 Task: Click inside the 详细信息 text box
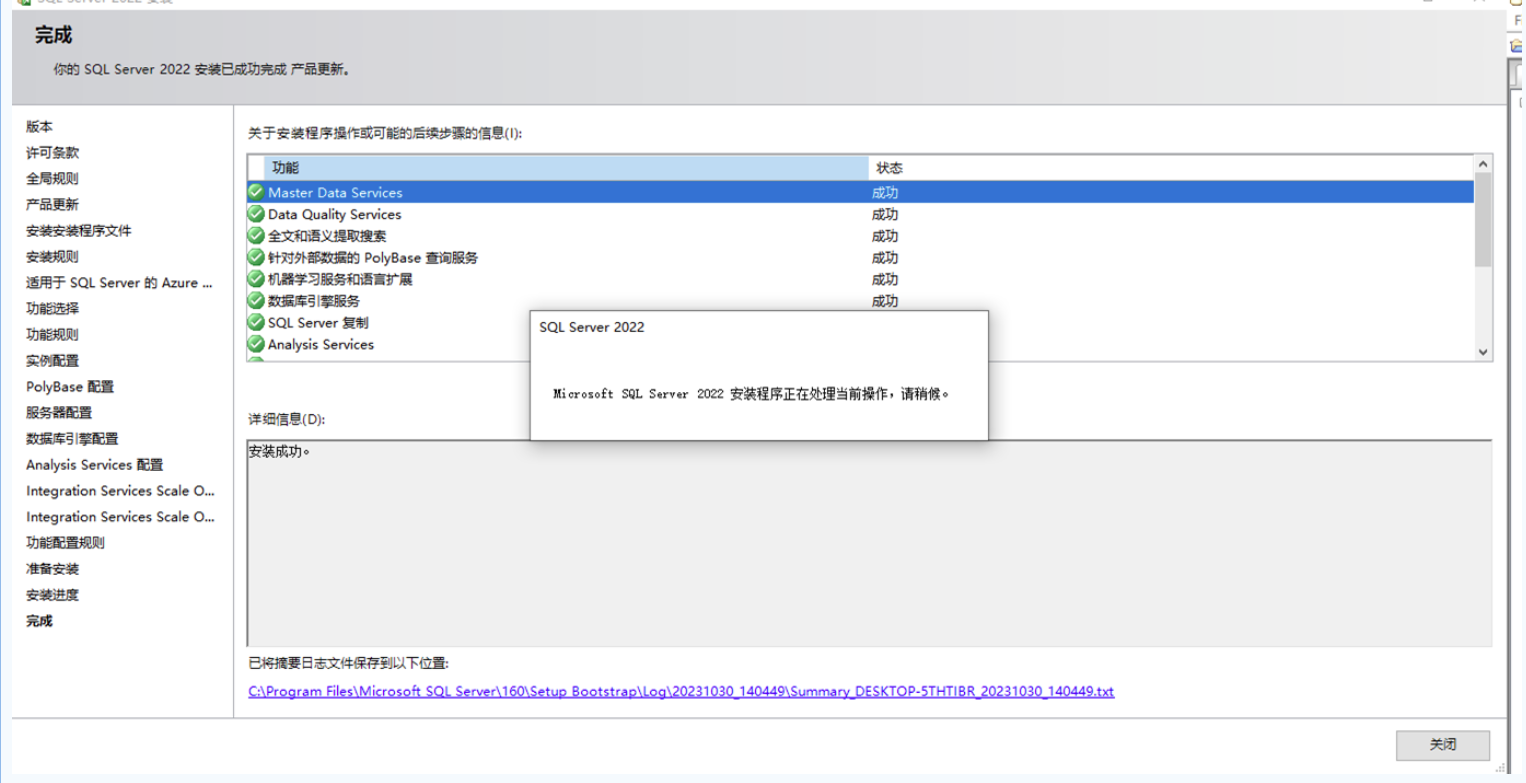click(869, 543)
